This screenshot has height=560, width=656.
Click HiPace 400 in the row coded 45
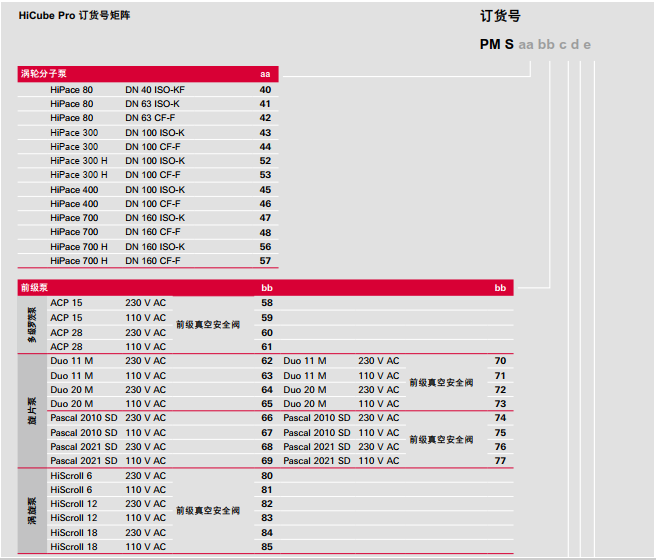click(x=74, y=190)
